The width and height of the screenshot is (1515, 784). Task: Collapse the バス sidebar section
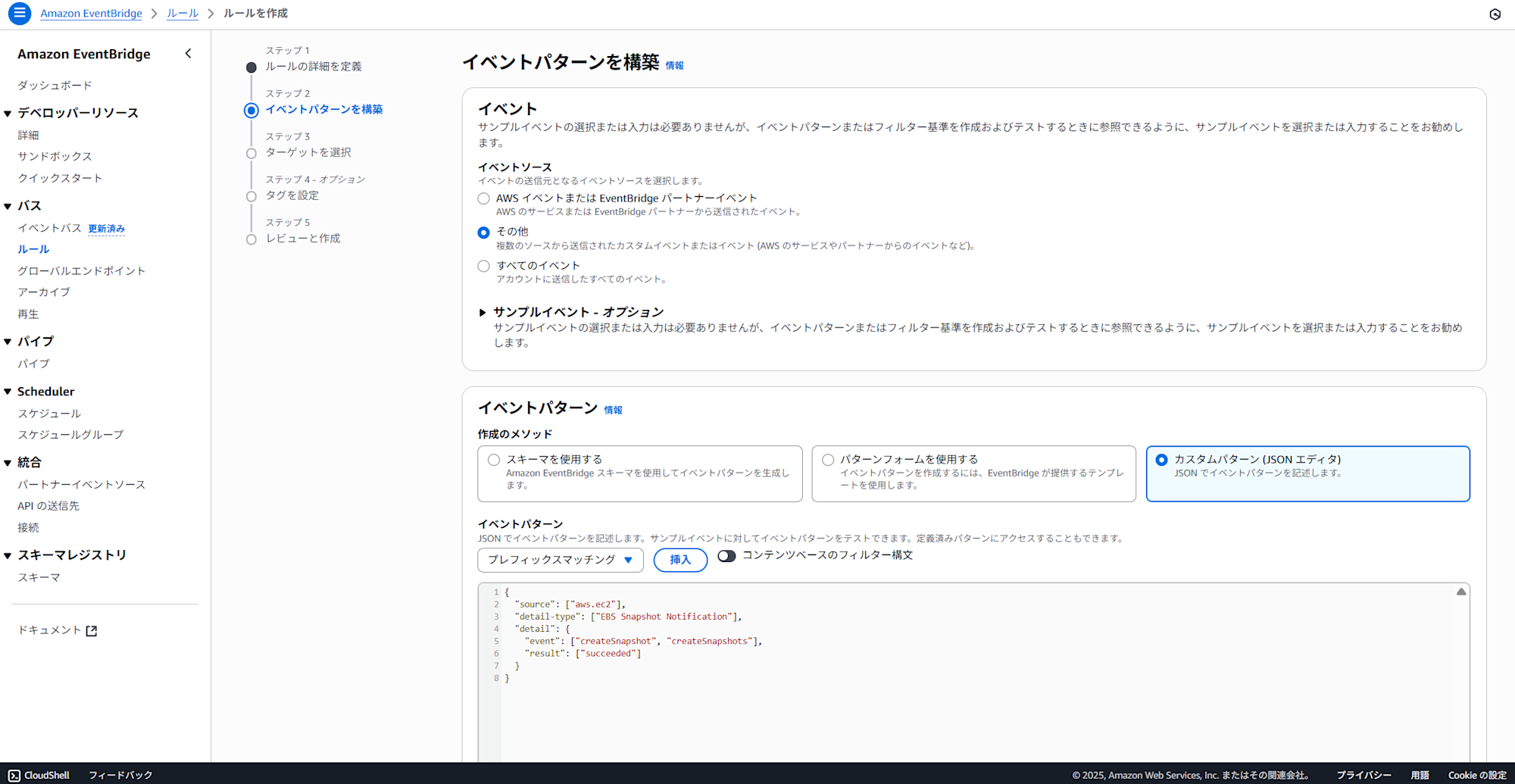tap(8, 206)
